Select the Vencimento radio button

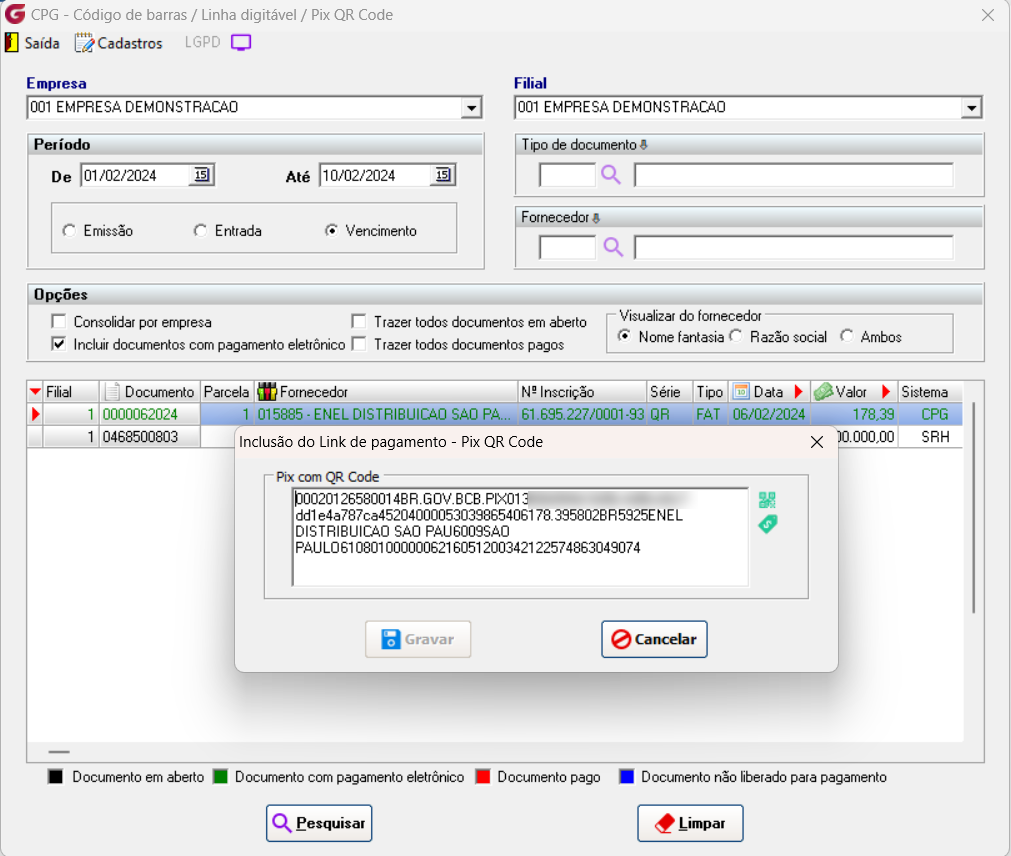tap(331, 230)
